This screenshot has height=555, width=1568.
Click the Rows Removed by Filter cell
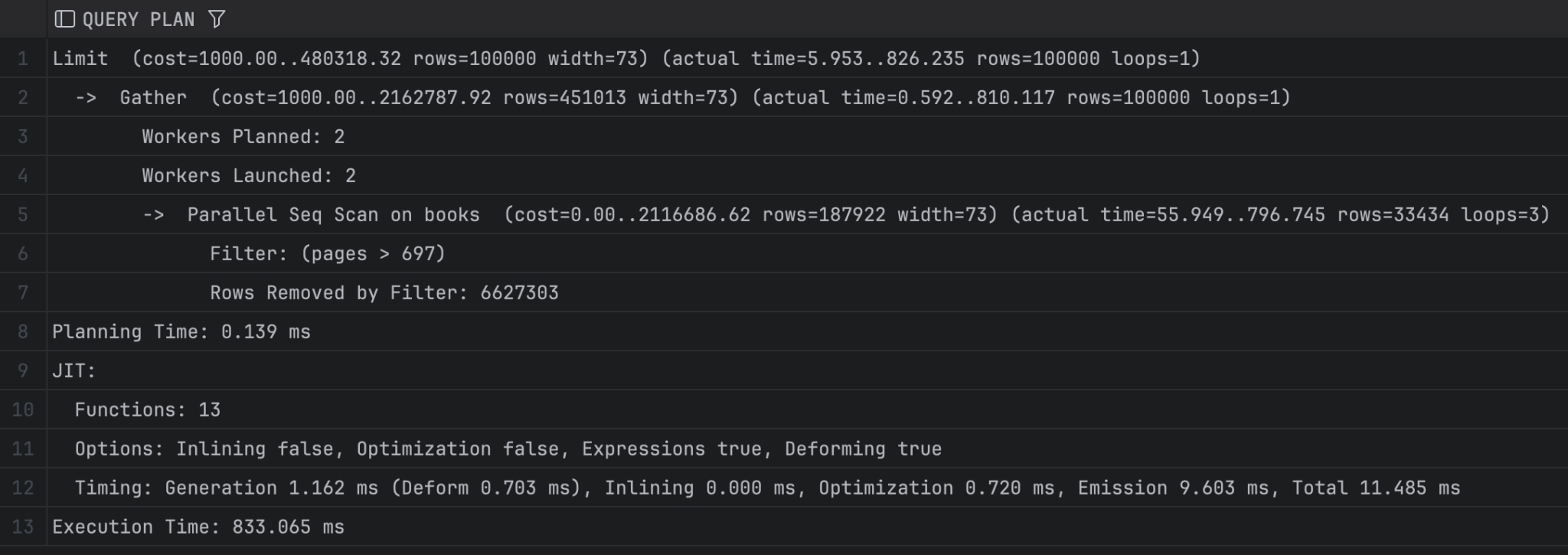point(384,293)
